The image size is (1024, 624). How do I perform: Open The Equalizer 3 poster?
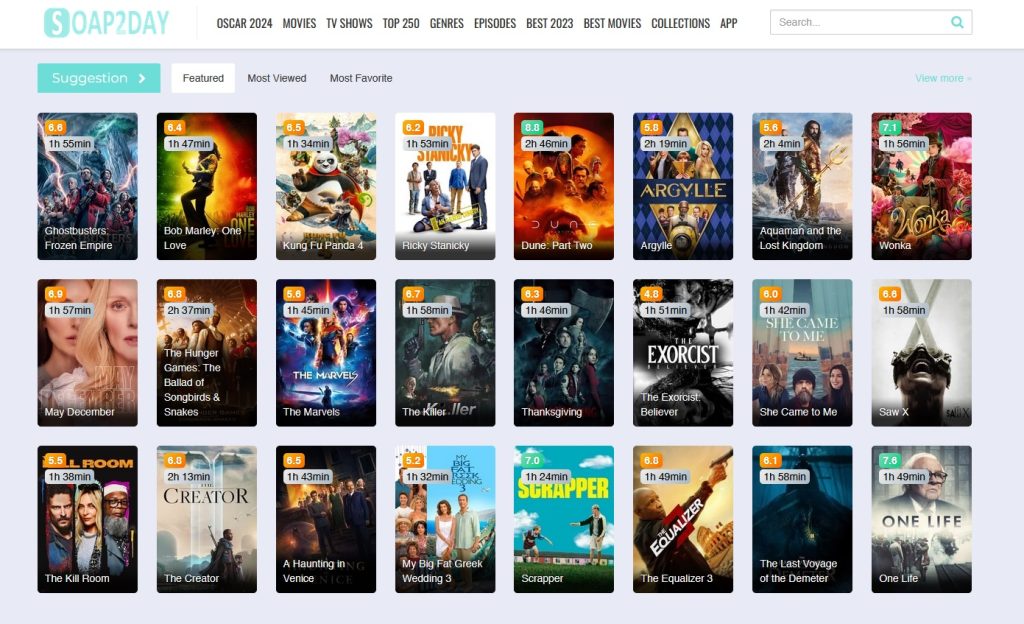point(683,520)
